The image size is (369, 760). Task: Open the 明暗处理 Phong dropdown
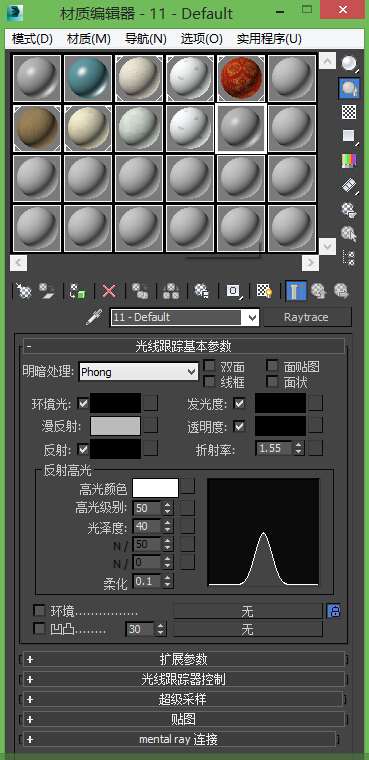tap(138, 372)
